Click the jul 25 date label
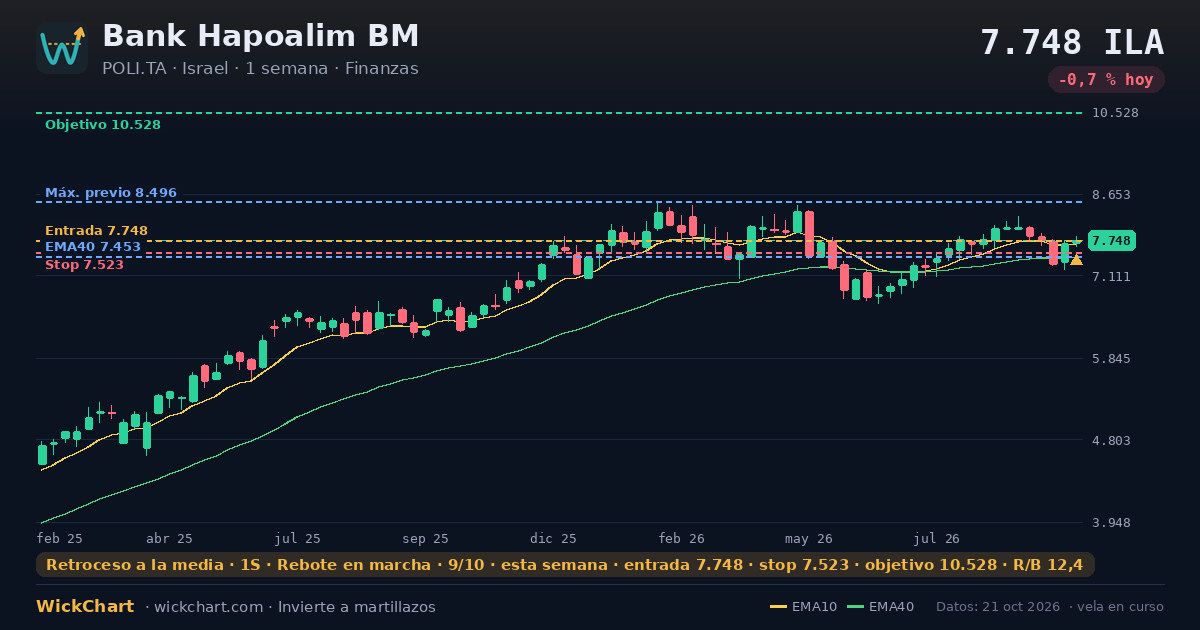 [298, 538]
